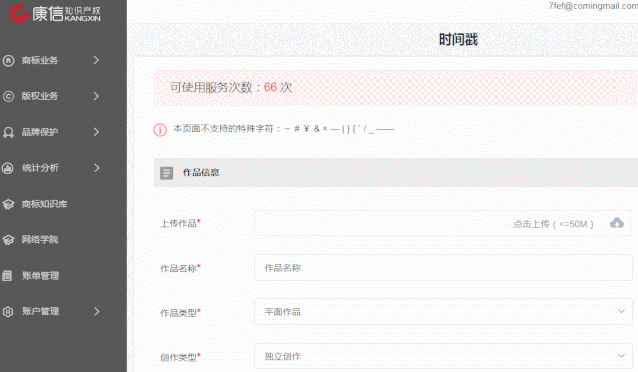
Task: Expand the 商标业务 menu arrow
Action: [x=96, y=60]
